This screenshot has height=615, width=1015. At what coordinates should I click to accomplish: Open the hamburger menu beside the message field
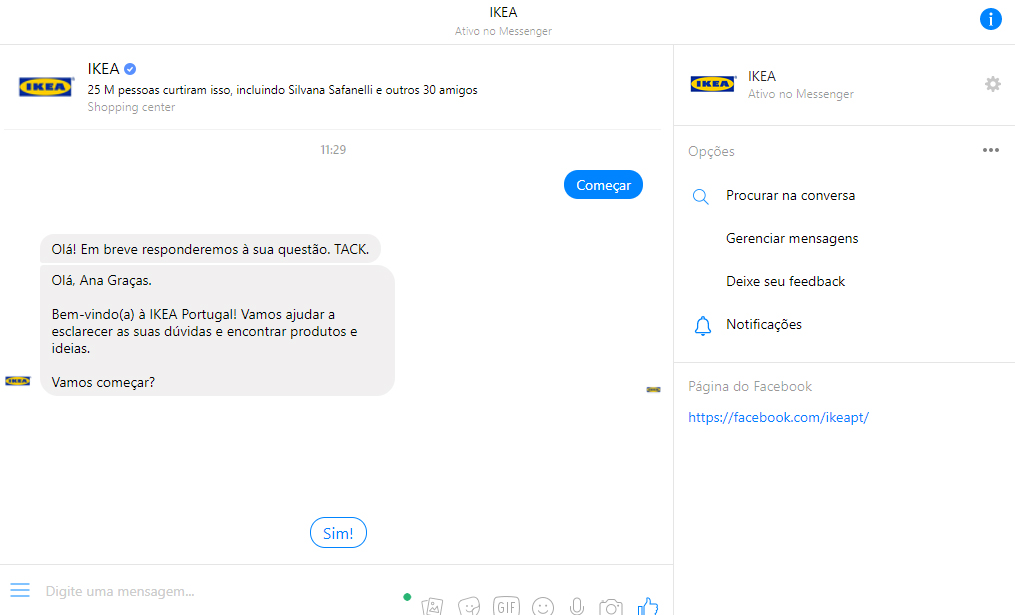(x=20, y=590)
